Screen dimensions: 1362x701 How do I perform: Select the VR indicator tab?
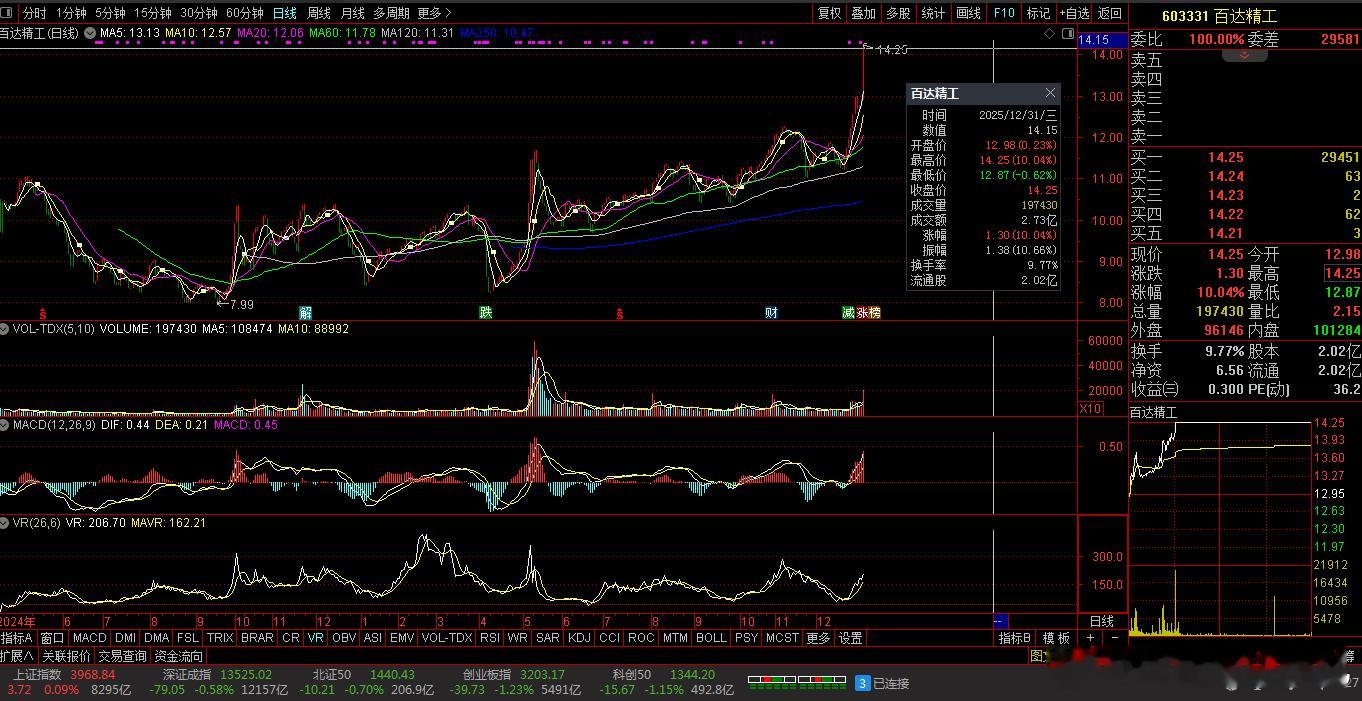tap(316, 638)
